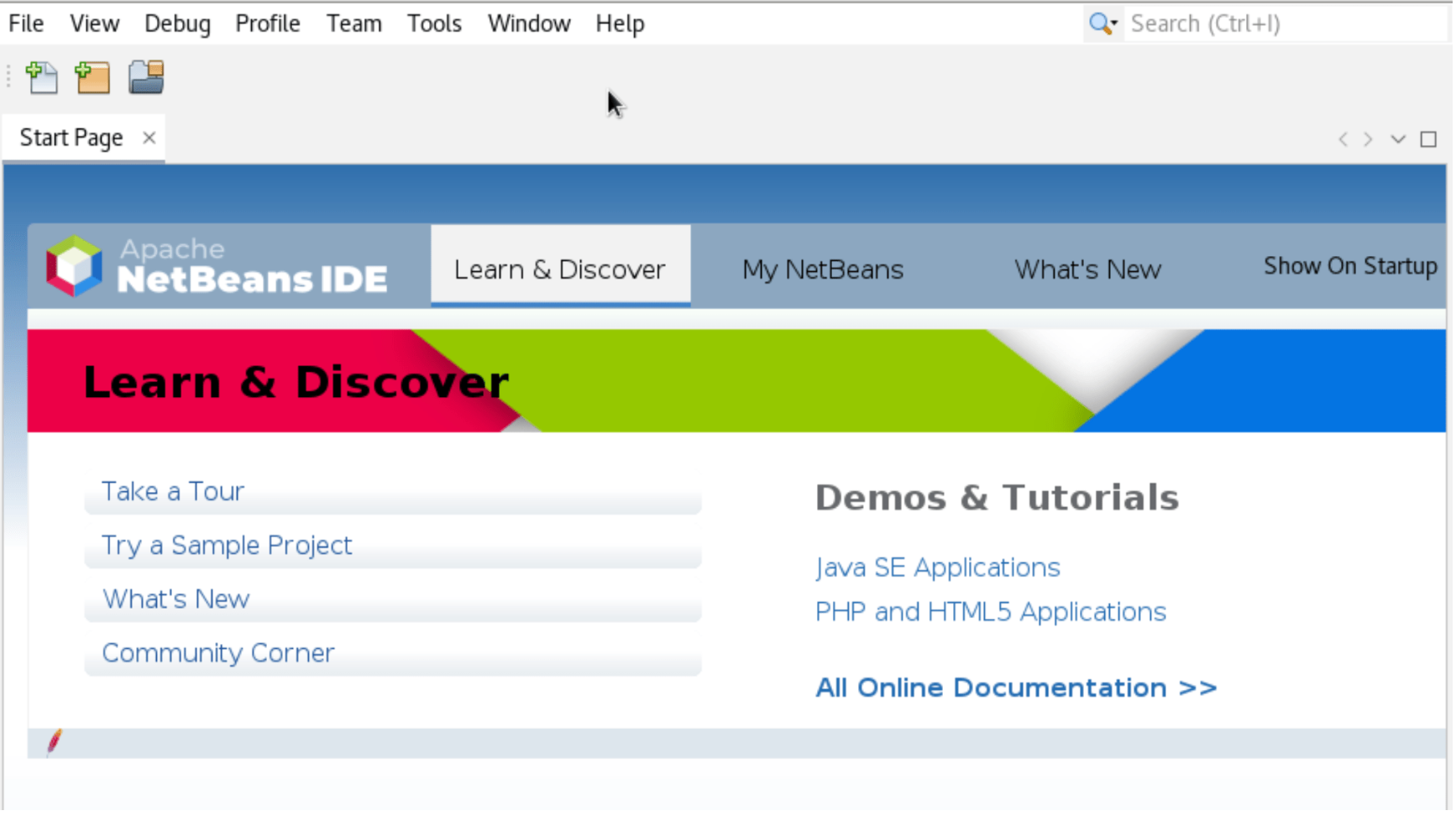Close the Start Page tab

(149, 137)
